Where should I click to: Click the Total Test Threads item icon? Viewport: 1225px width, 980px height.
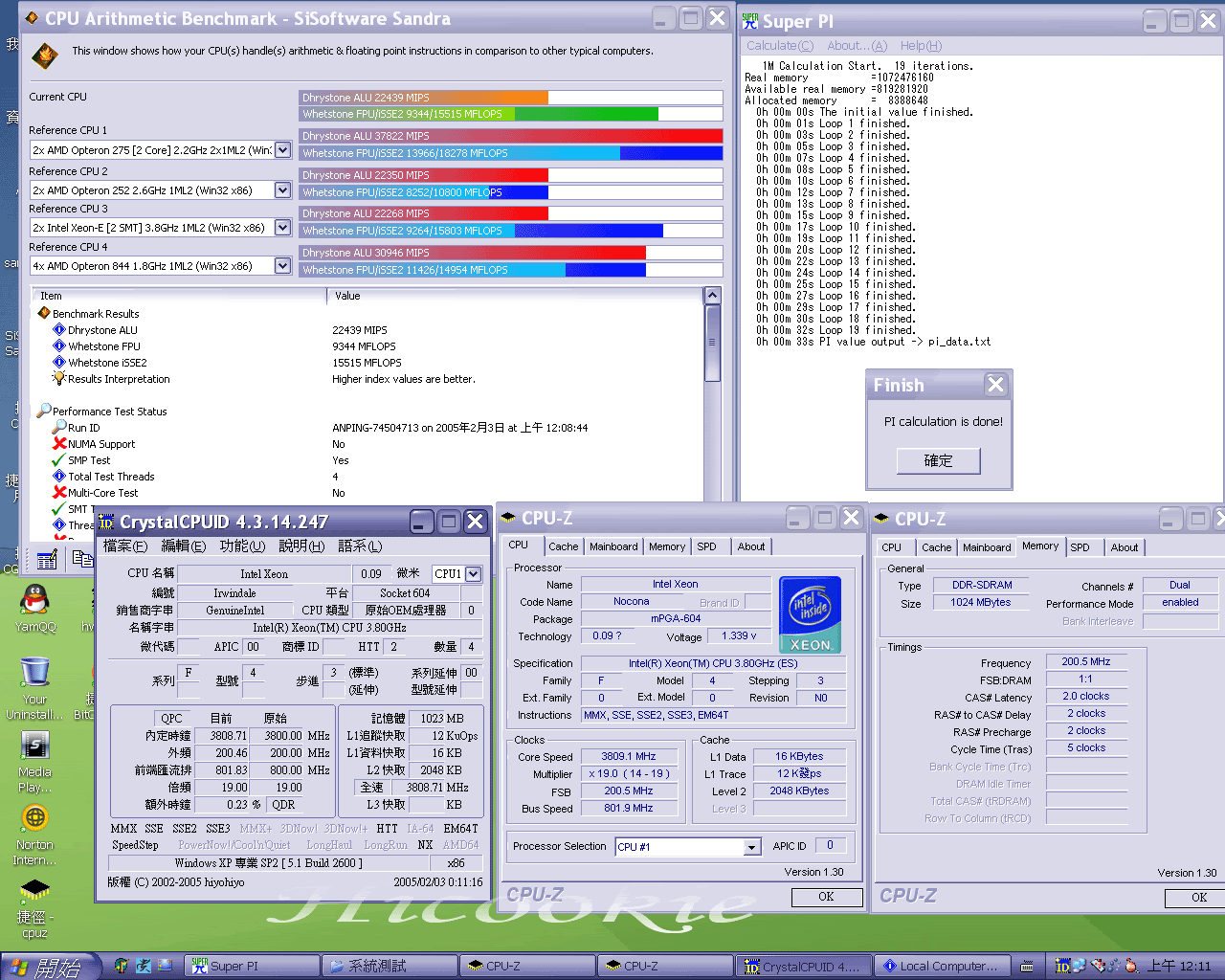pos(59,476)
